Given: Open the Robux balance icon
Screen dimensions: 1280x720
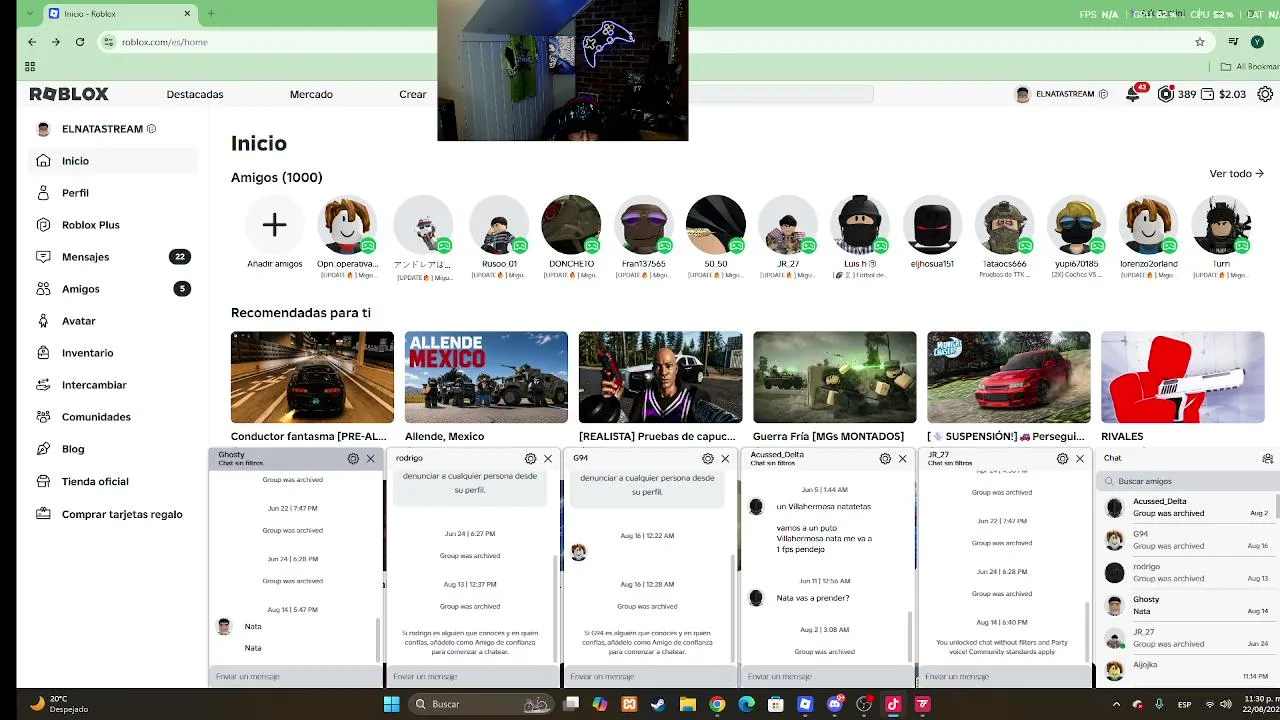Looking at the screenshot, I should 1165,94.
